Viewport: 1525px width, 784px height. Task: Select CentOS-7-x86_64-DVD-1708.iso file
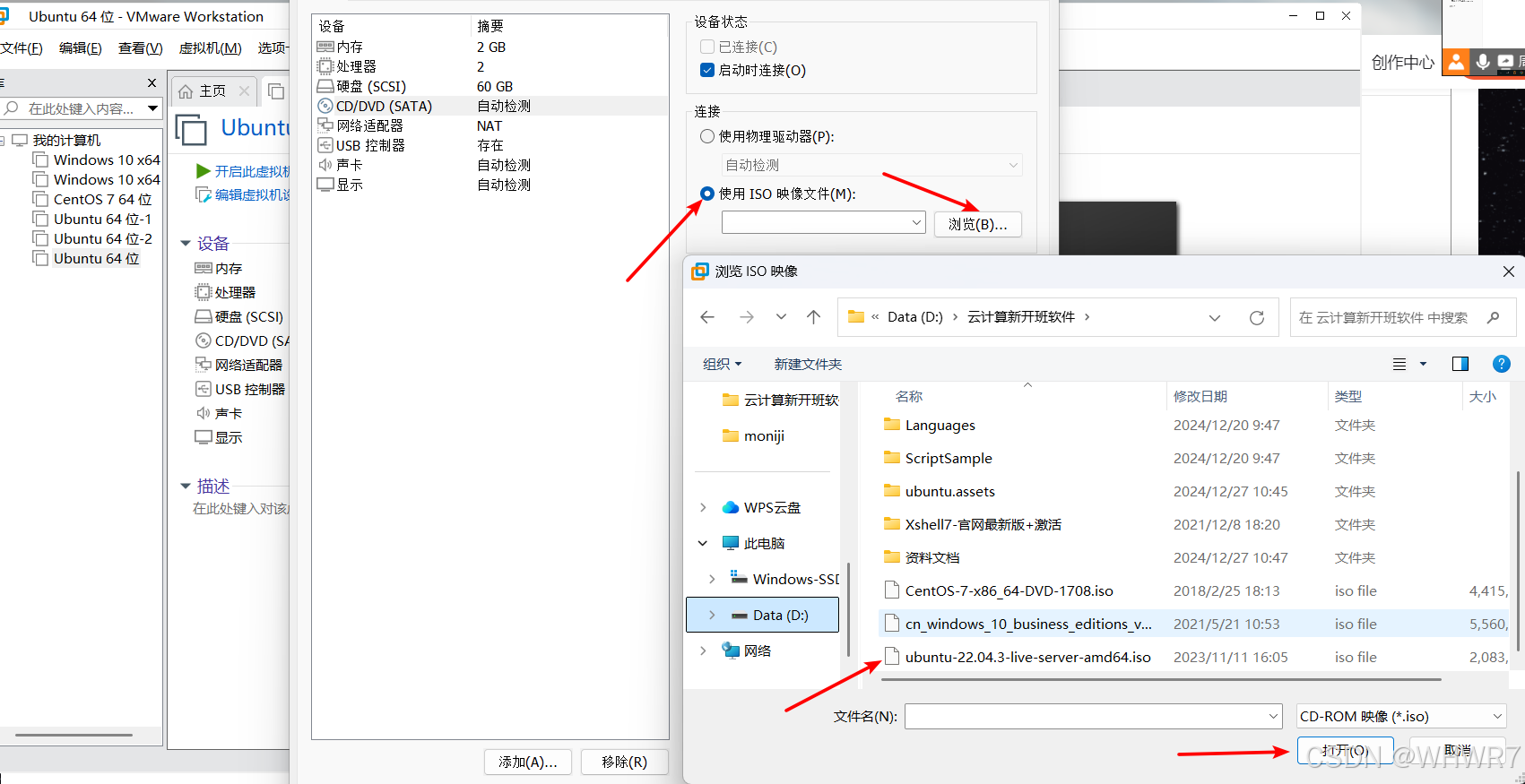click(x=1009, y=591)
